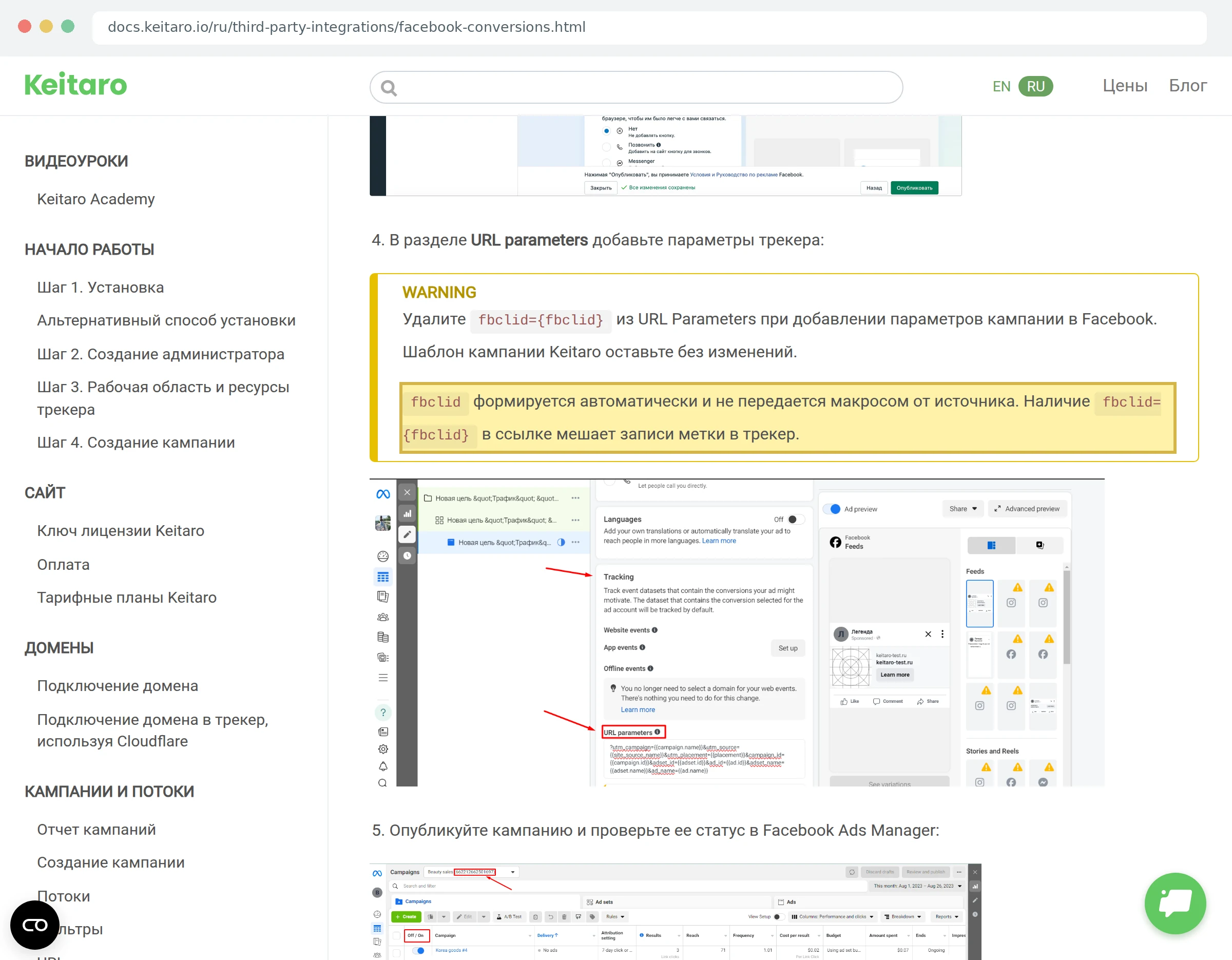Click the Advanced preview button in the screenshot

coord(1027,509)
